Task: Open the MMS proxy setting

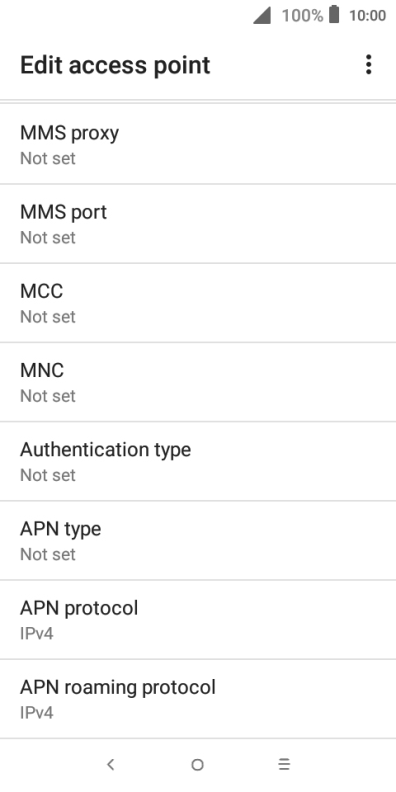Action: [x=198, y=144]
